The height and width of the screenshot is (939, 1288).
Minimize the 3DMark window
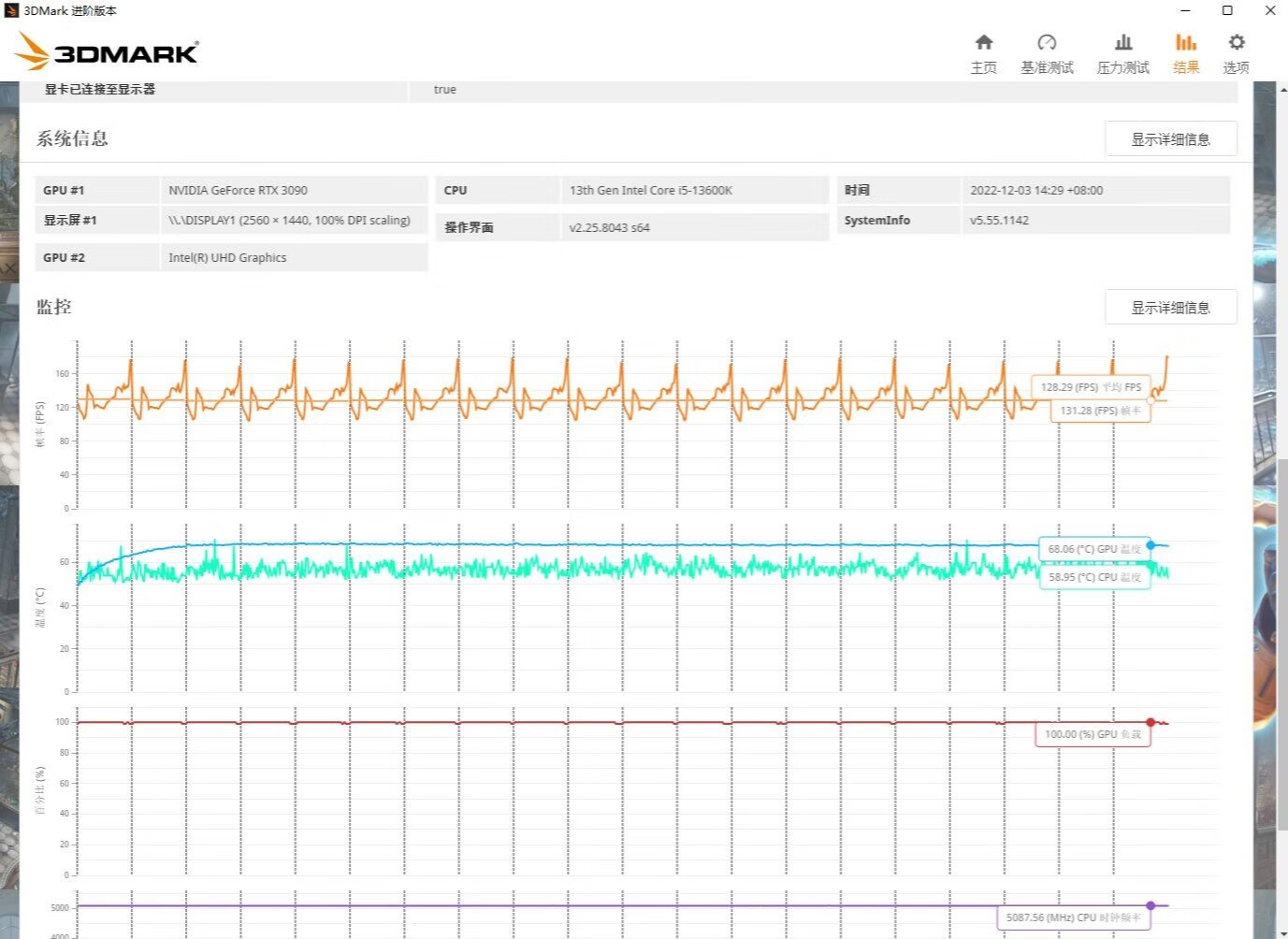[1185, 10]
